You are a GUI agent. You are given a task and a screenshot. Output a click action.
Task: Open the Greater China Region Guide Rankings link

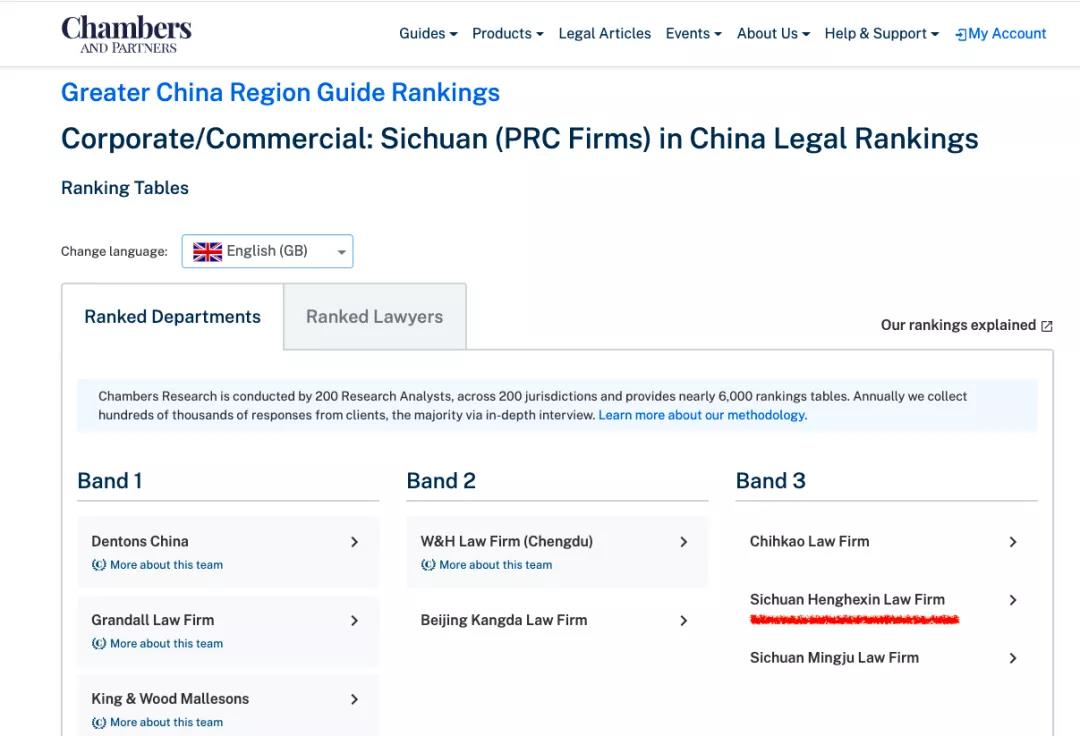[x=280, y=93]
